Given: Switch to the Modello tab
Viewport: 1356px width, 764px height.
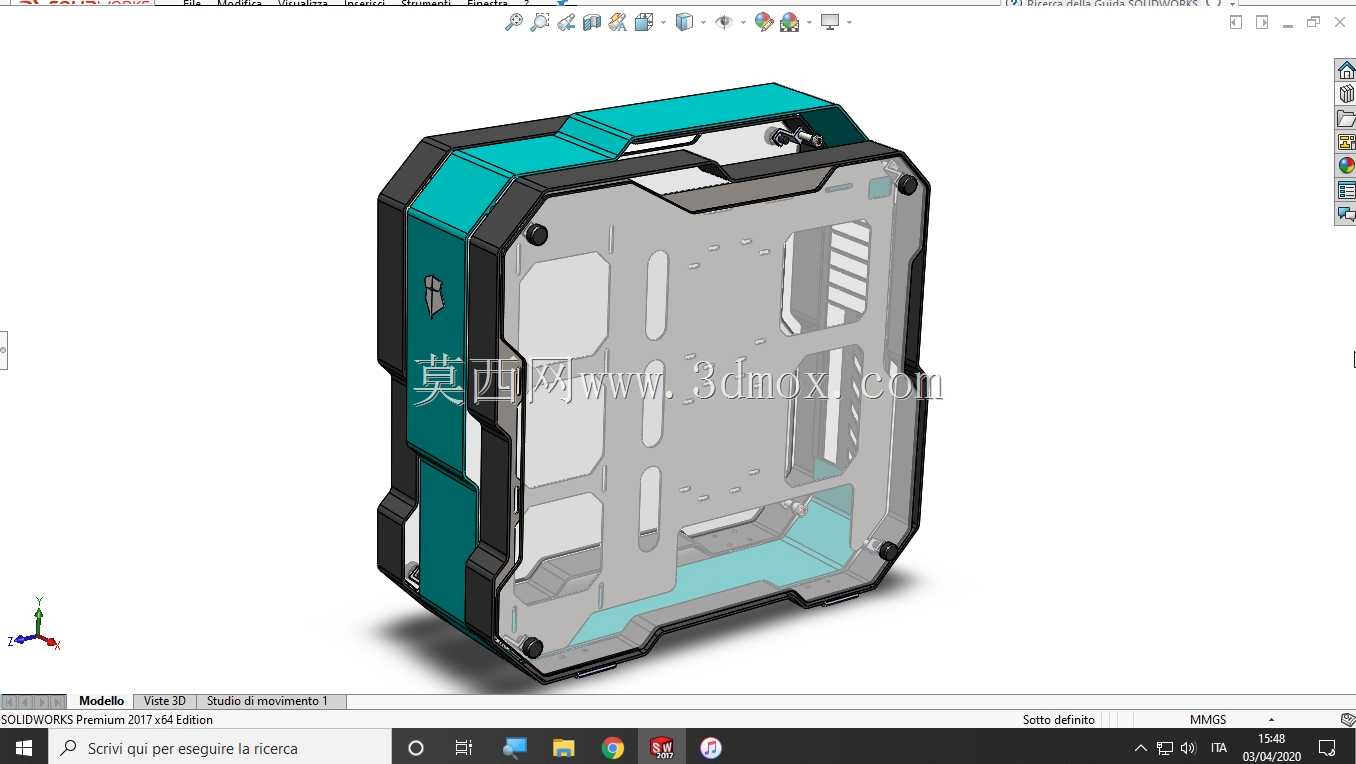Looking at the screenshot, I should (102, 701).
